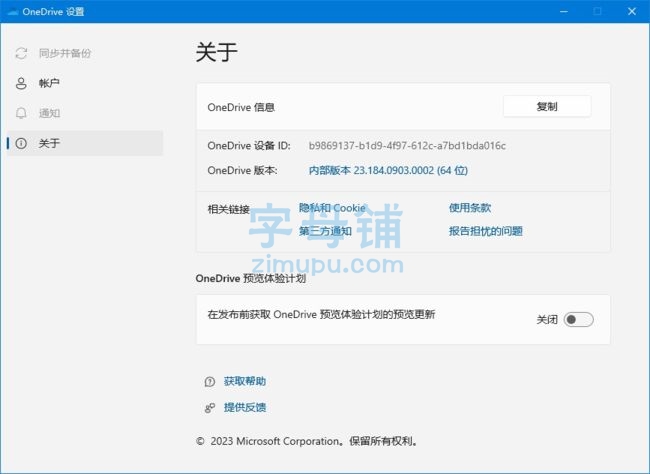
Task: Click the notification bell icon
Action: (x=21, y=113)
